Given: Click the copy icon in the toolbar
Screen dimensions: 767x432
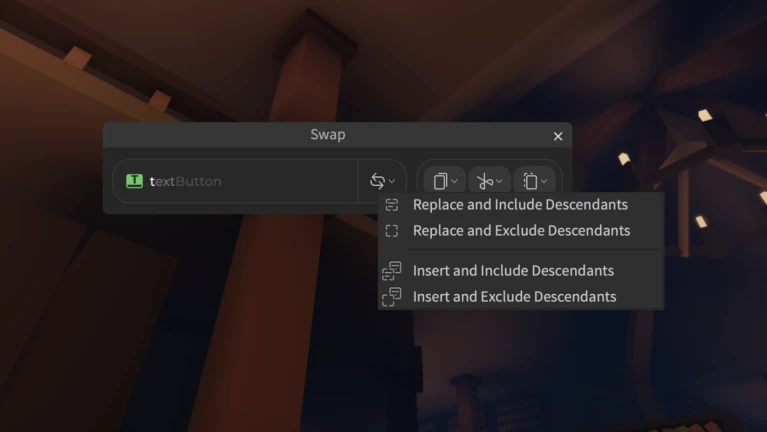Looking at the screenshot, I should coord(440,182).
